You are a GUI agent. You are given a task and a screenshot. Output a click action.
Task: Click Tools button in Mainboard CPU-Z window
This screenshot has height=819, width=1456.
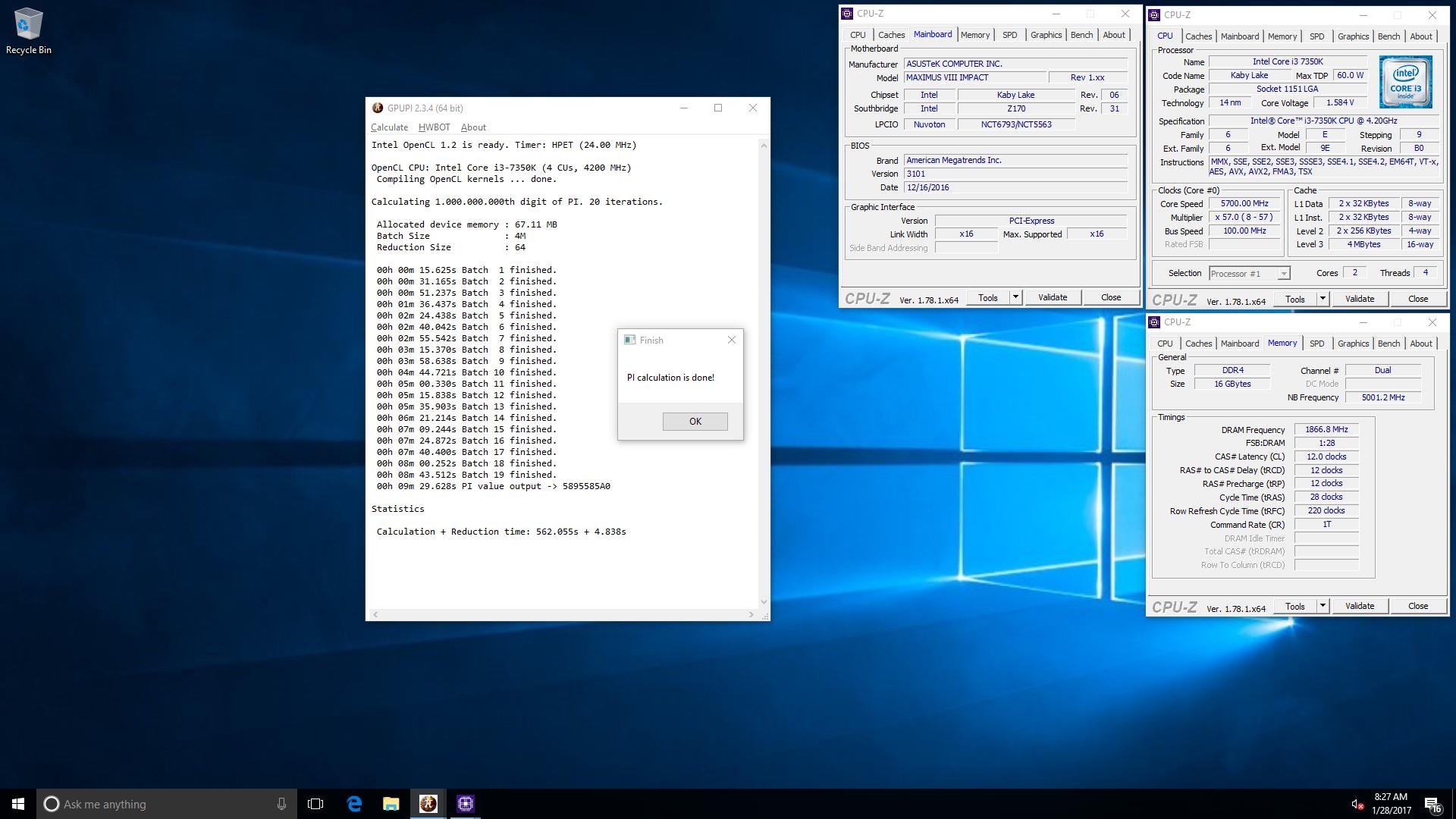point(987,297)
